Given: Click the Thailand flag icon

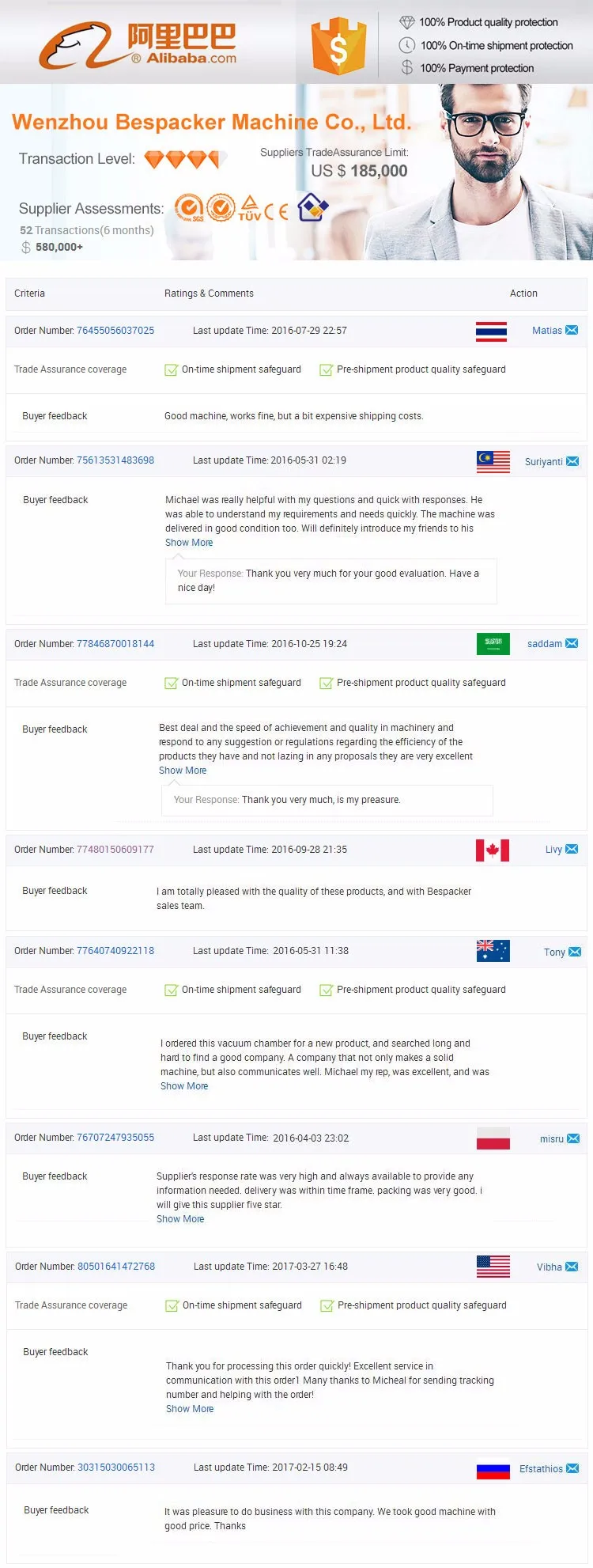Looking at the screenshot, I should coord(491,331).
